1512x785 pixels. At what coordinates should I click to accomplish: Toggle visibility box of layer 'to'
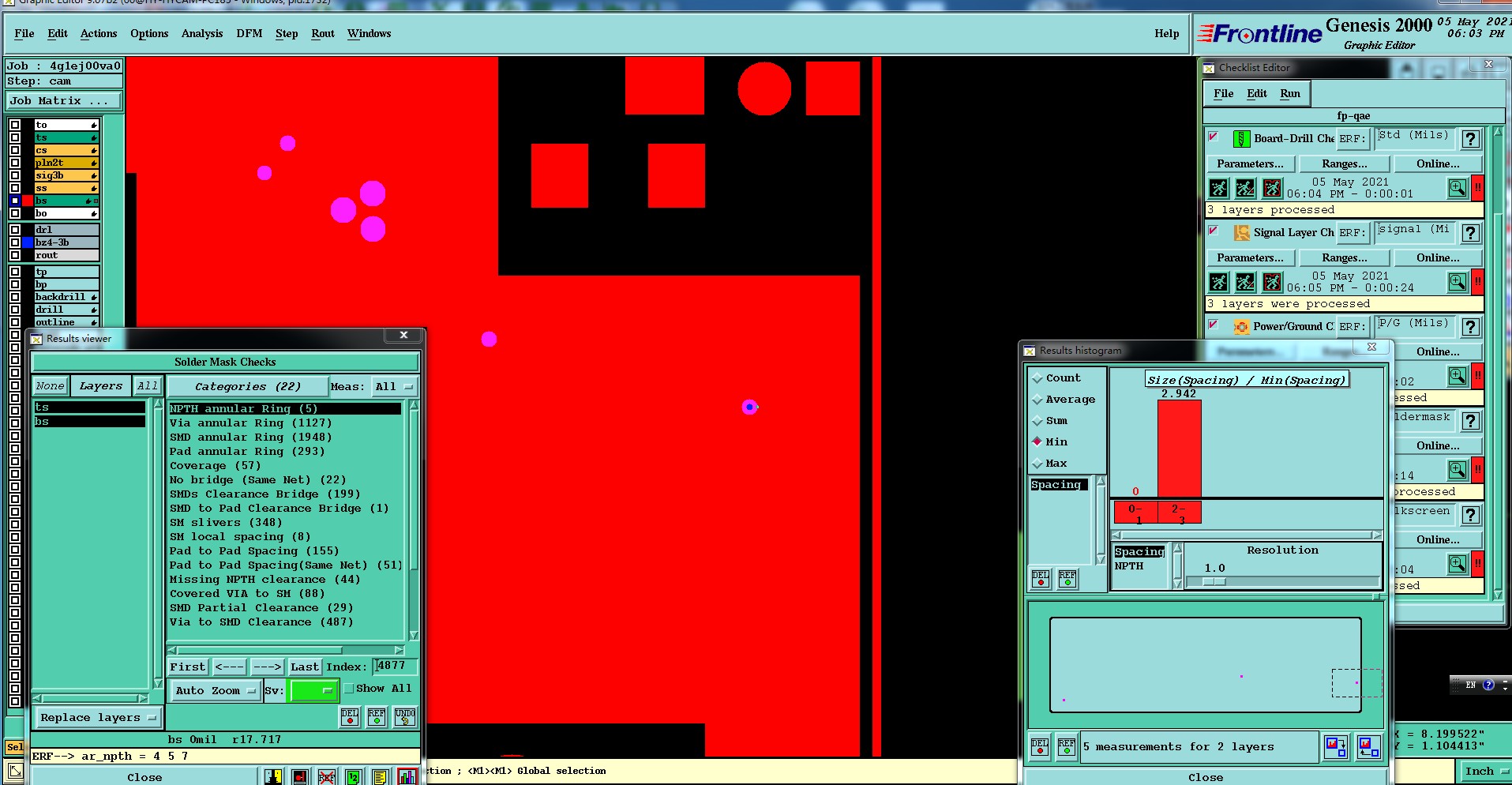15,125
